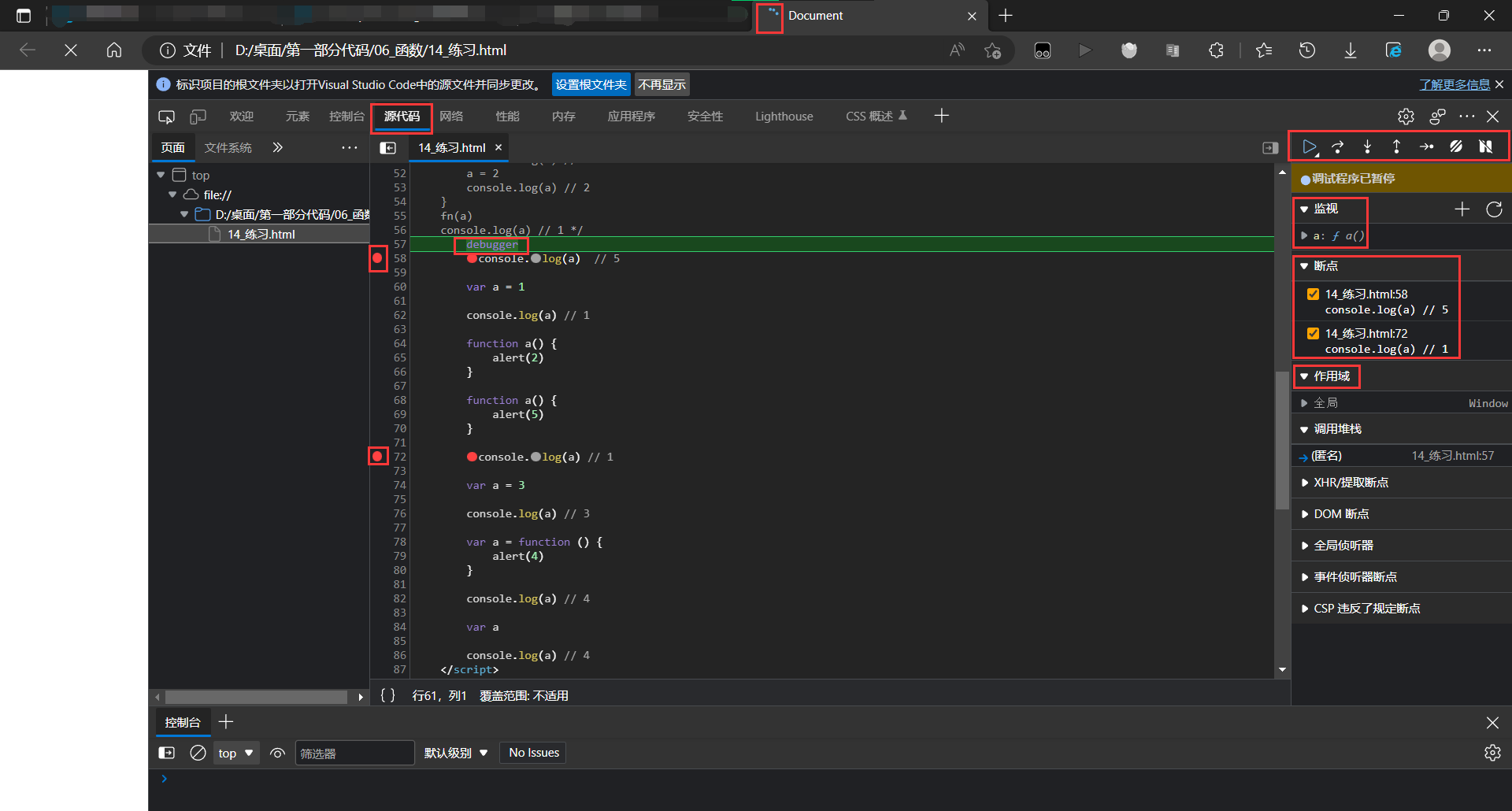Open 了解更多信息 link
This screenshot has width=1512, height=811.
click(1455, 84)
